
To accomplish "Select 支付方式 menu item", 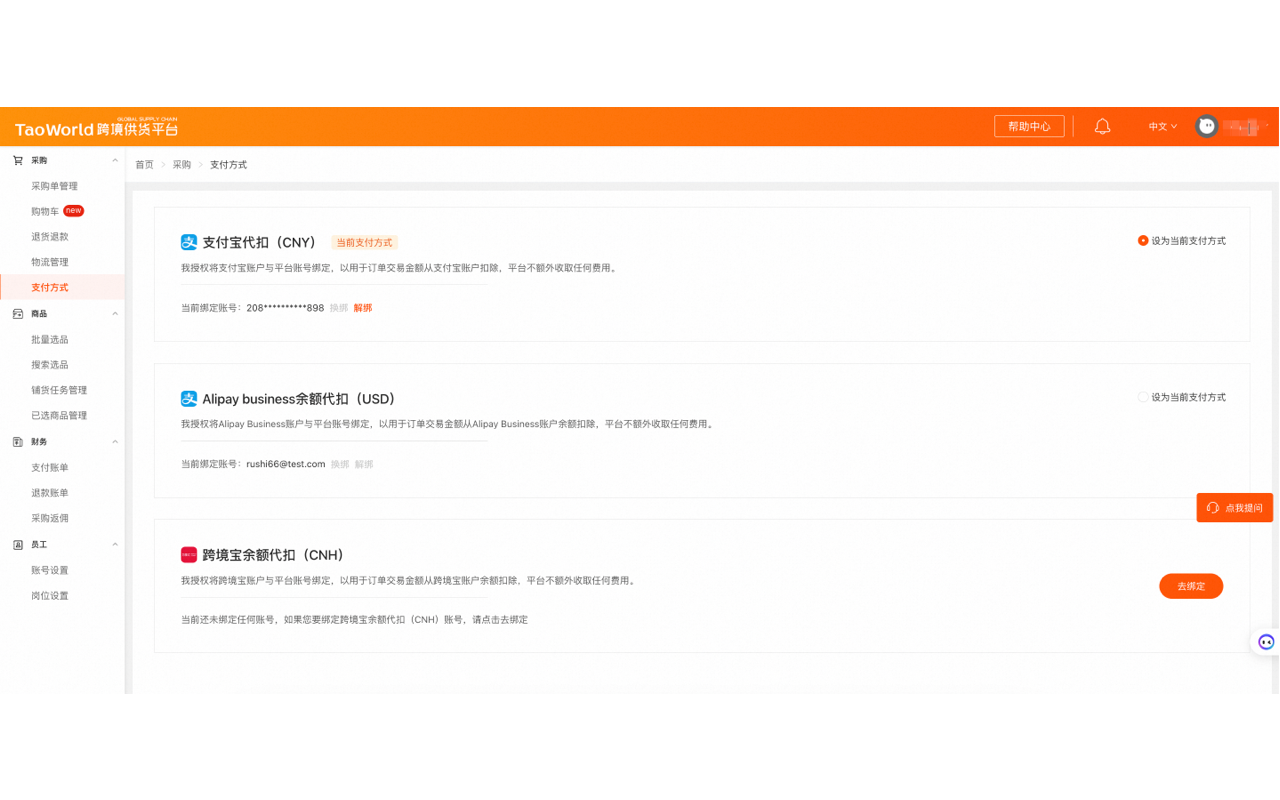I will point(62,288).
